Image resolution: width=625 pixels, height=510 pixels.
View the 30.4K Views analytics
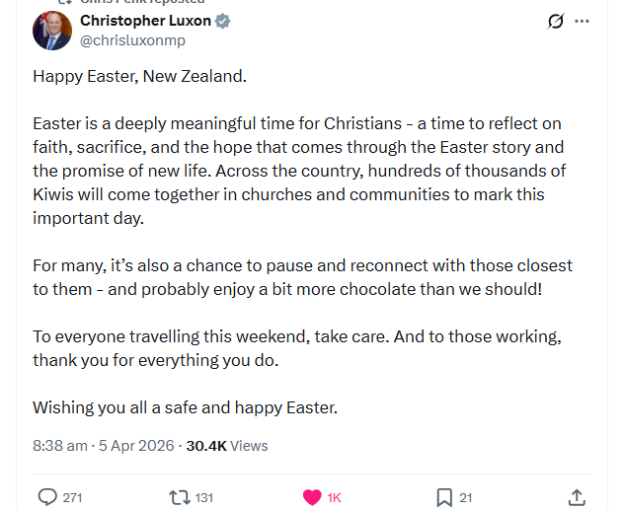(x=227, y=445)
